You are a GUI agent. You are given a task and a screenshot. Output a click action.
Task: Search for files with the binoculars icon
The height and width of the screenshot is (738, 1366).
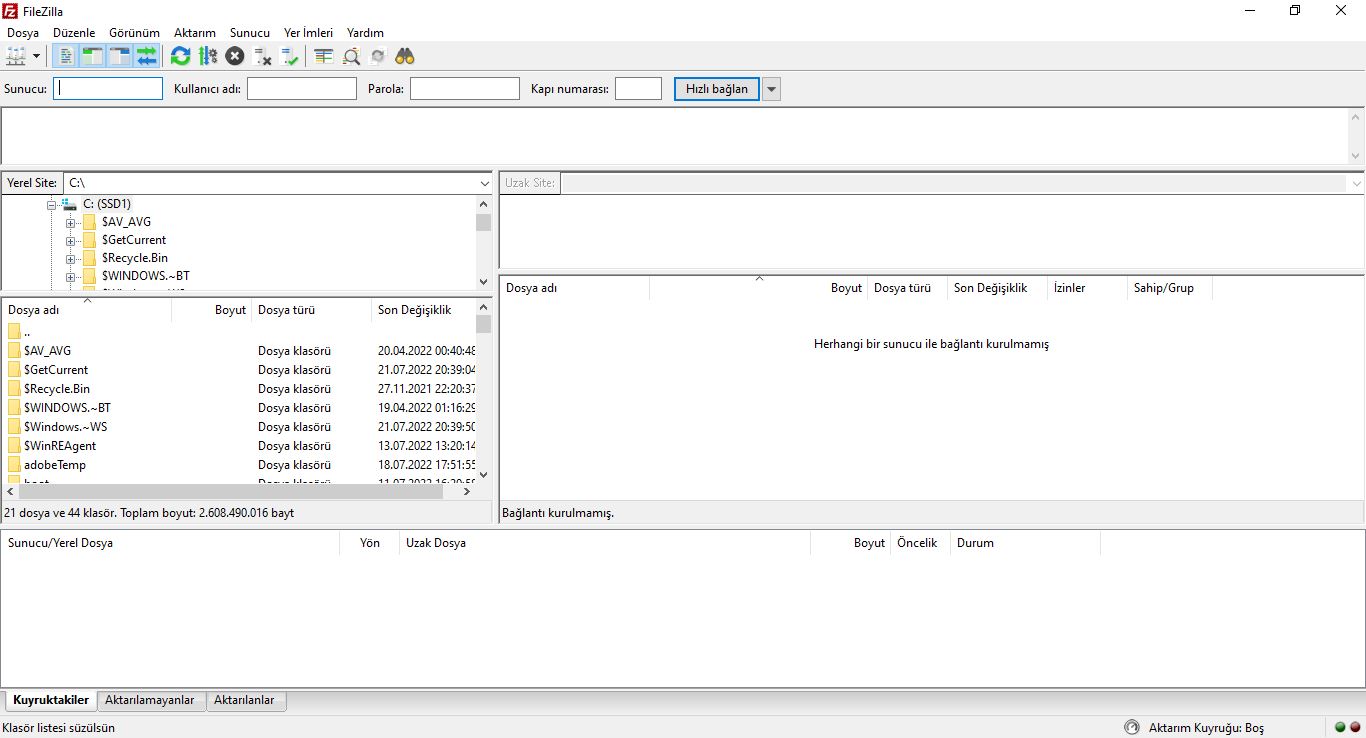click(405, 56)
